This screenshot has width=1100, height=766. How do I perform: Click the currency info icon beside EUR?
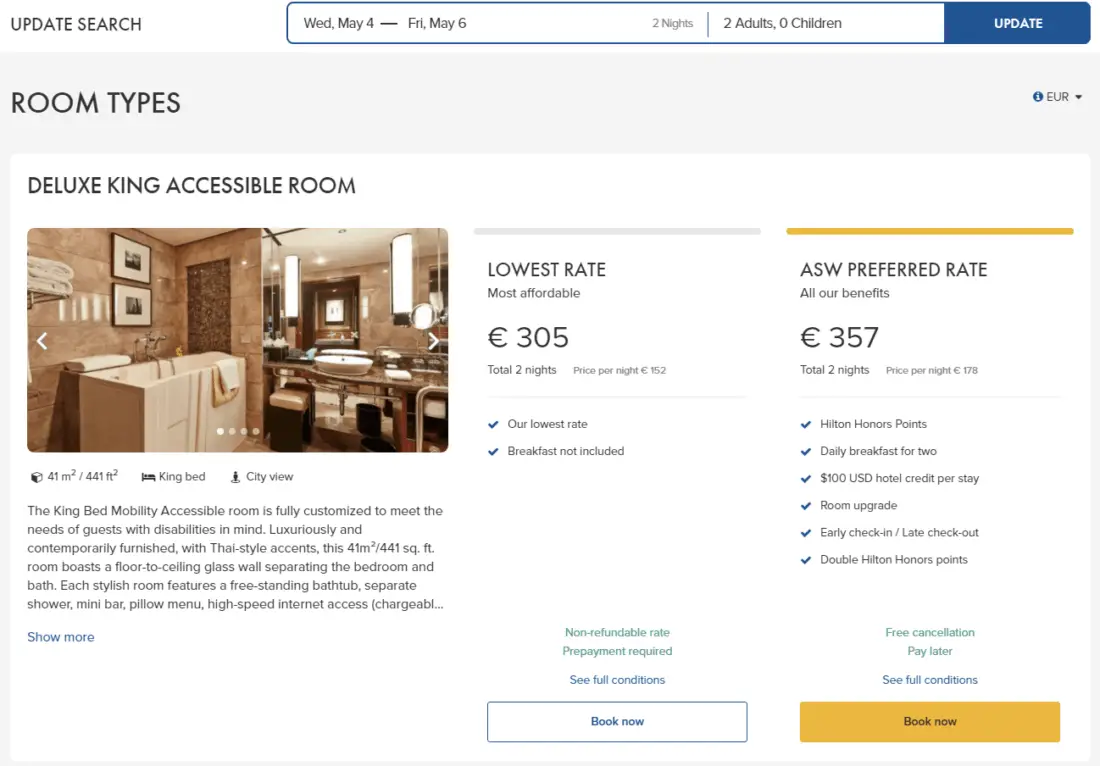pyautogui.click(x=1038, y=97)
